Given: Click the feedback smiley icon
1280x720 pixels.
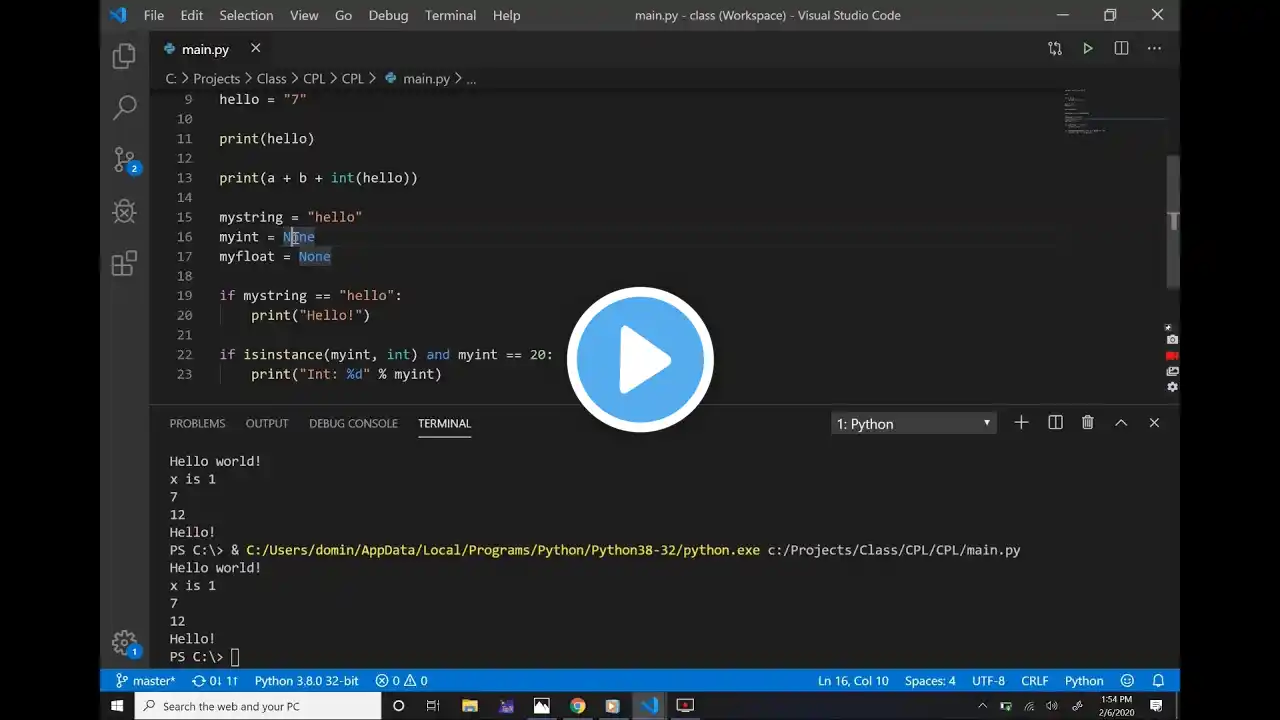Looking at the screenshot, I should tap(1128, 681).
